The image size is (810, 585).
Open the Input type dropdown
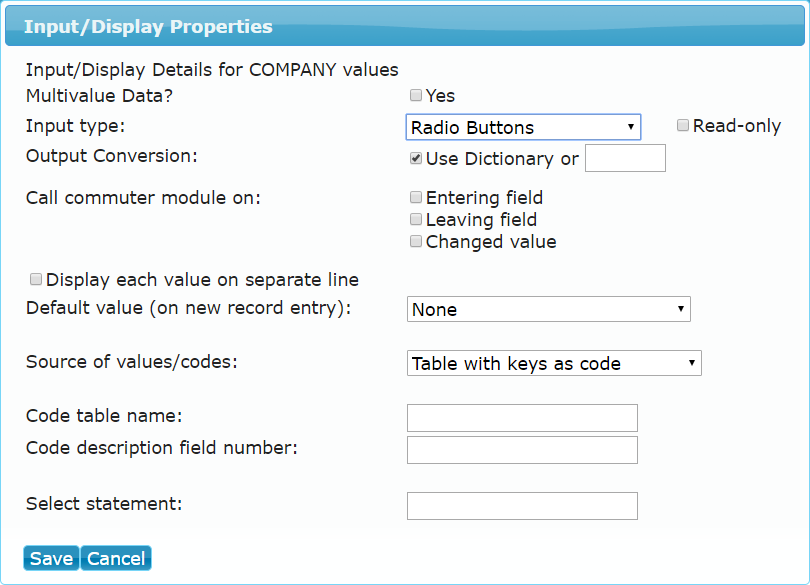pyautogui.click(x=523, y=127)
